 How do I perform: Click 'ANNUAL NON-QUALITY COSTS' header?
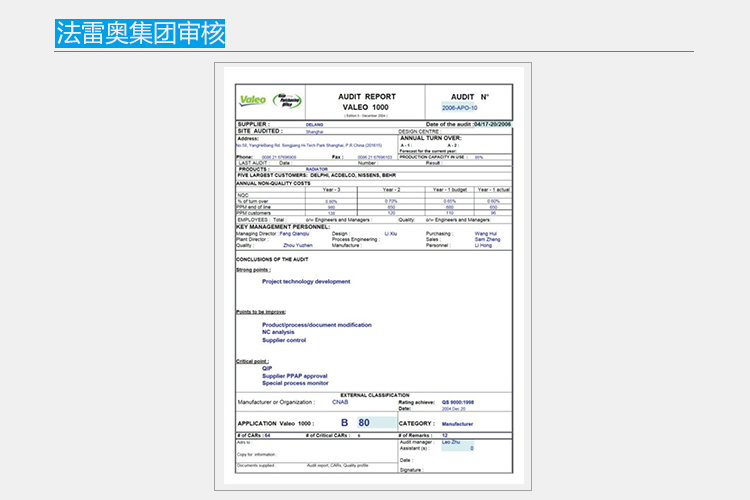[x=274, y=183]
